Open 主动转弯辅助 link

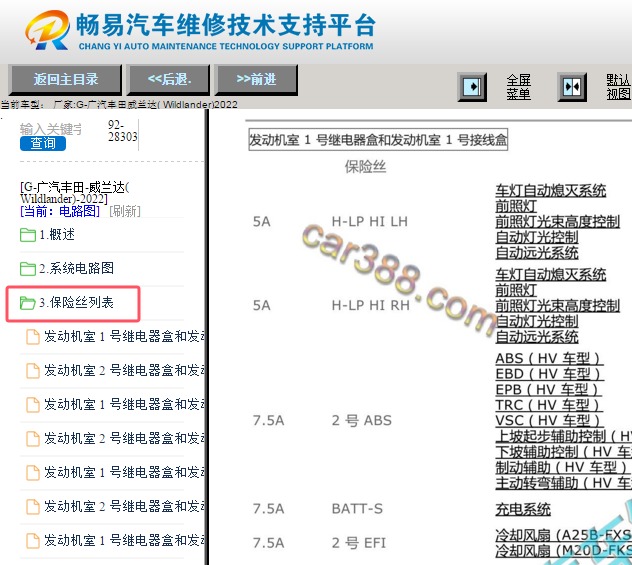pos(563,482)
